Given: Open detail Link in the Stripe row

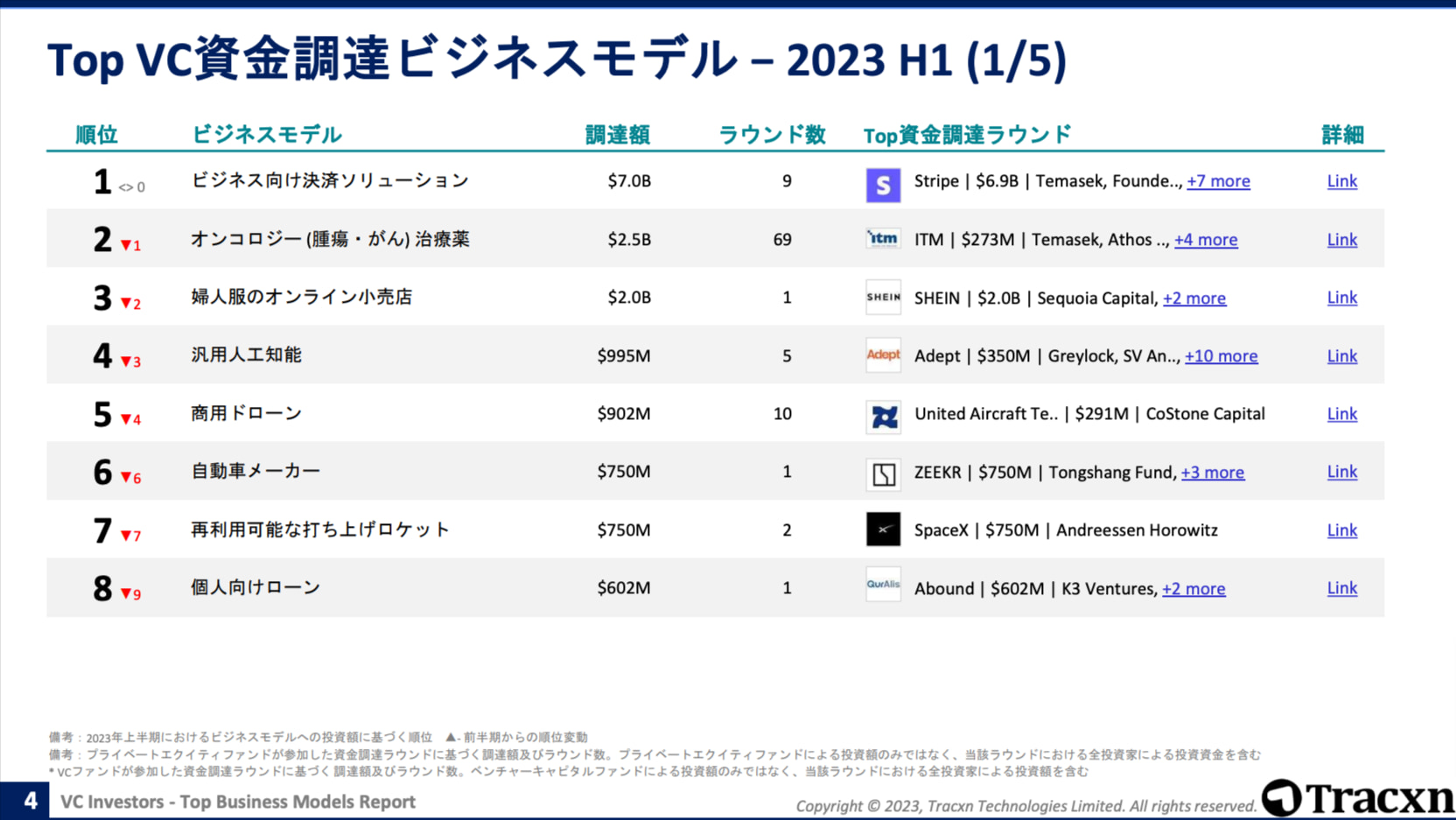Looking at the screenshot, I should (1341, 181).
